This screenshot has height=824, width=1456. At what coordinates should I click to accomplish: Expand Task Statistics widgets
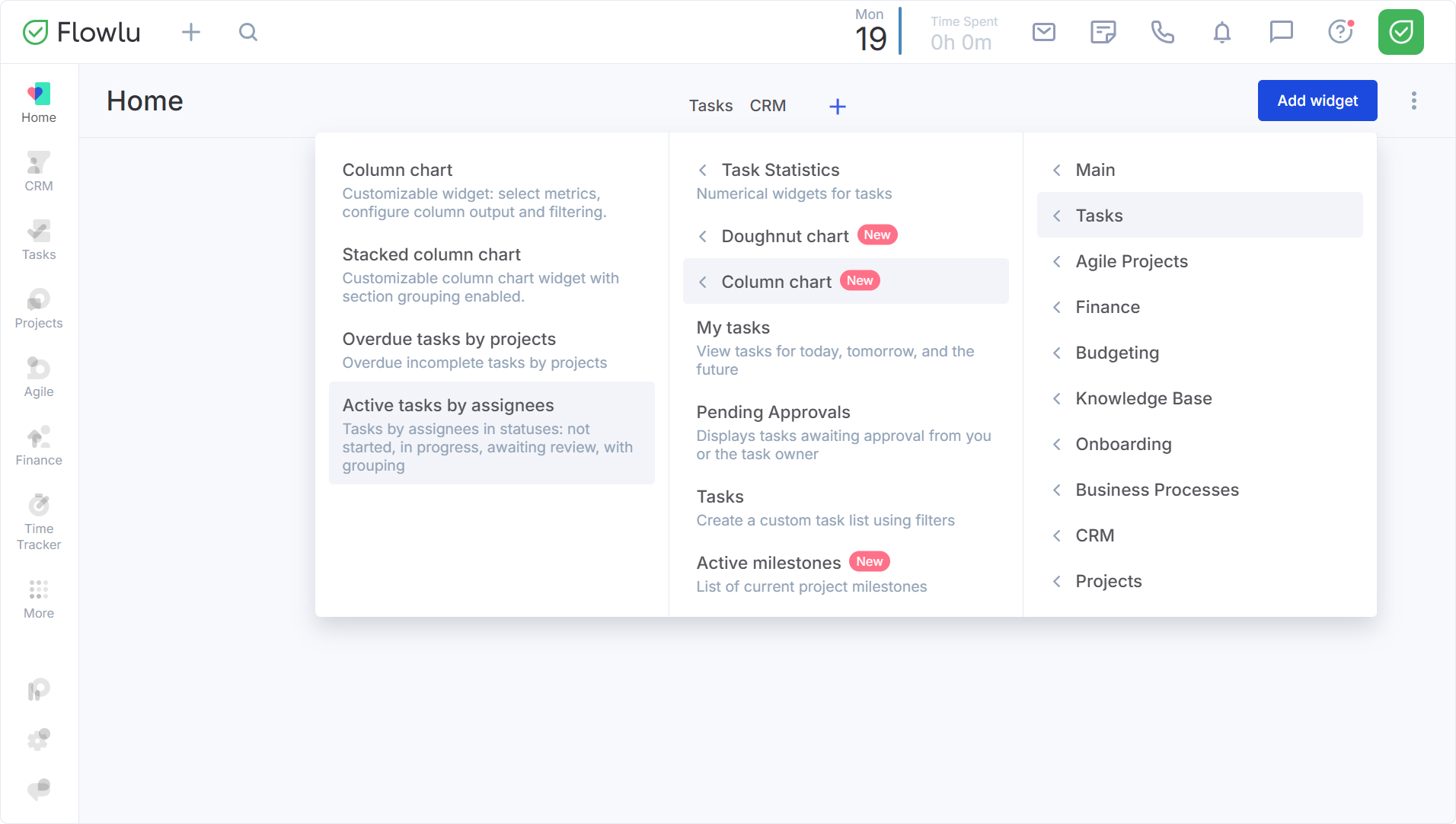780,170
